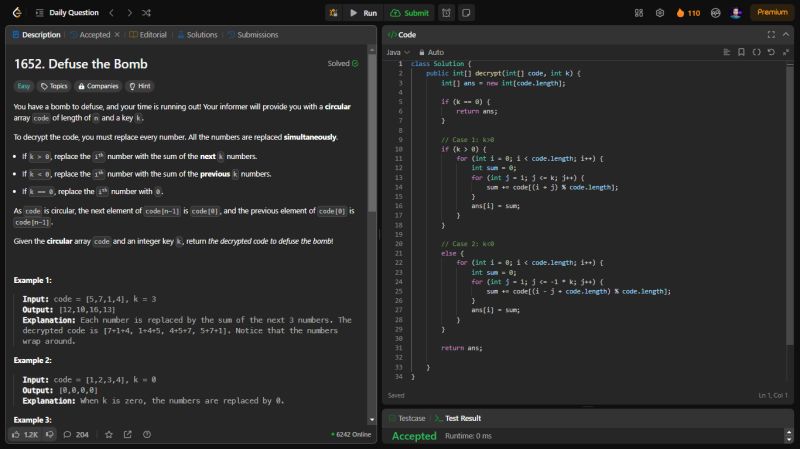Click the code editor scrollbar
This screenshot has width=800, height=449.
(790, 204)
